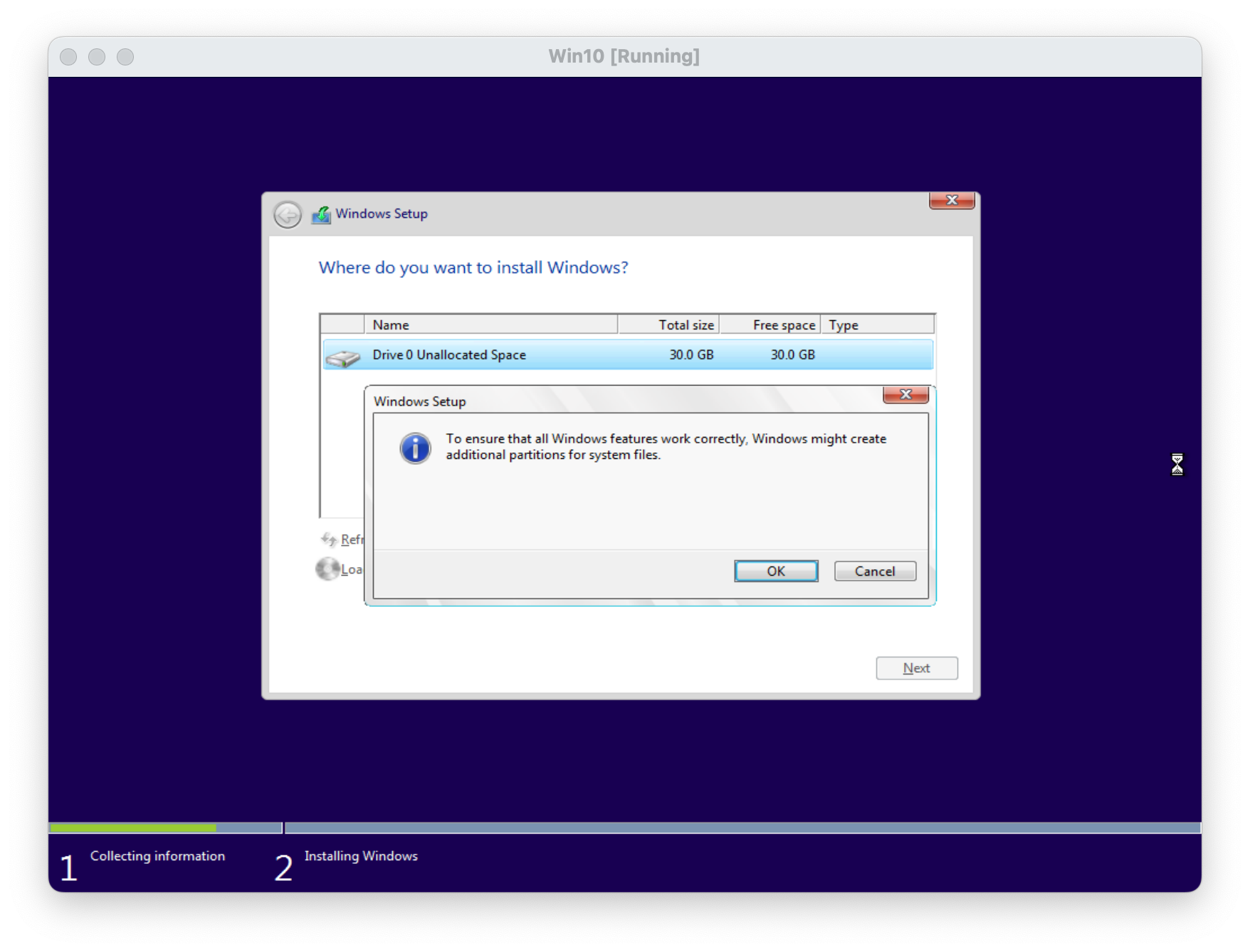The image size is (1250, 952).
Task: Sort by the Total size column header
Action: click(x=669, y=325)
